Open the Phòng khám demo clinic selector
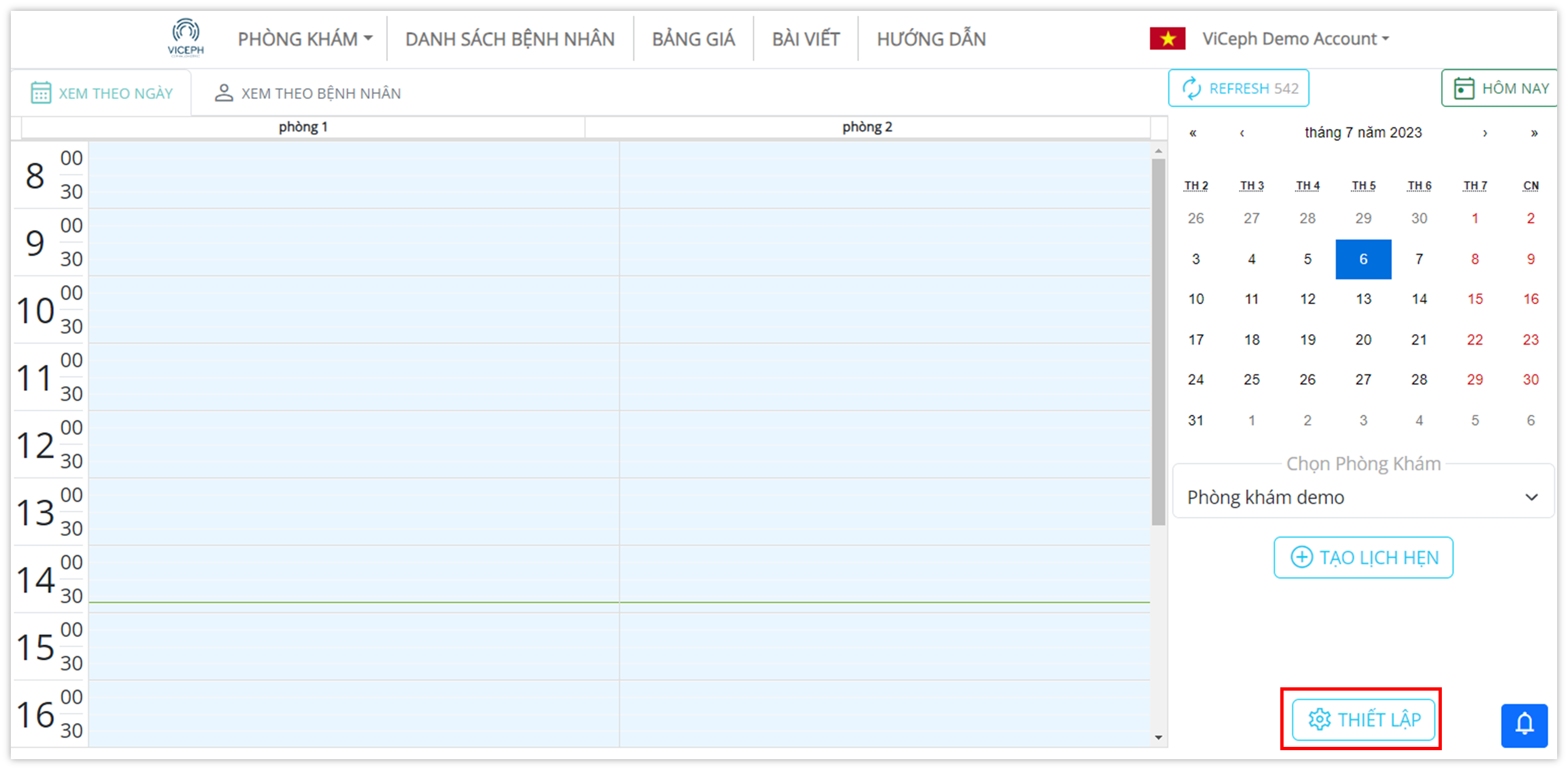1568x770 pixels. click(1363, 497)
